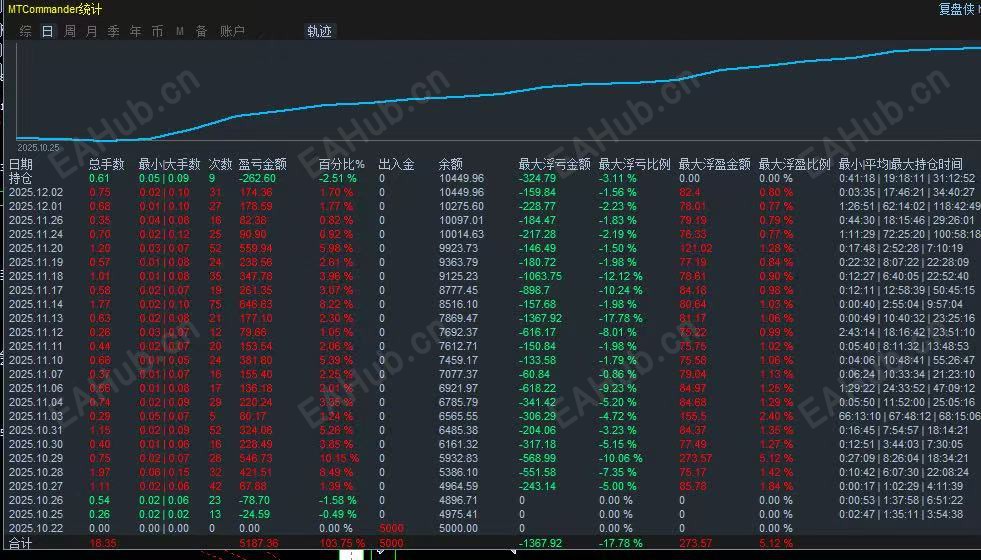
Task: Click the 最大浮盈比例 column header
Action: tap(795, 164)
